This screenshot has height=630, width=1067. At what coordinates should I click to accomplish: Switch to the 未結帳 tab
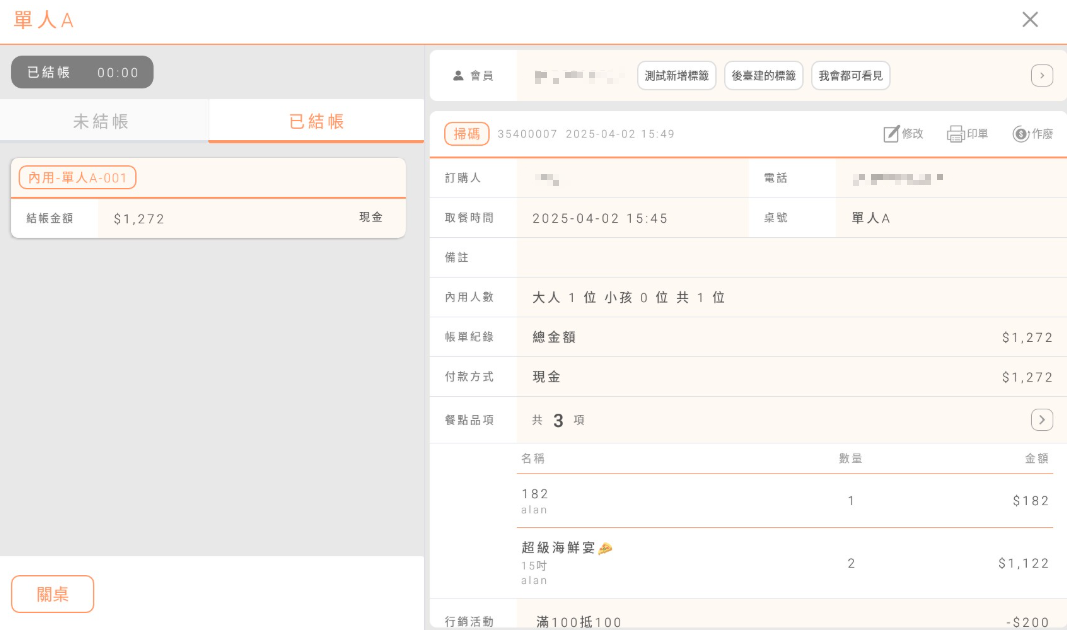point(101,122)
